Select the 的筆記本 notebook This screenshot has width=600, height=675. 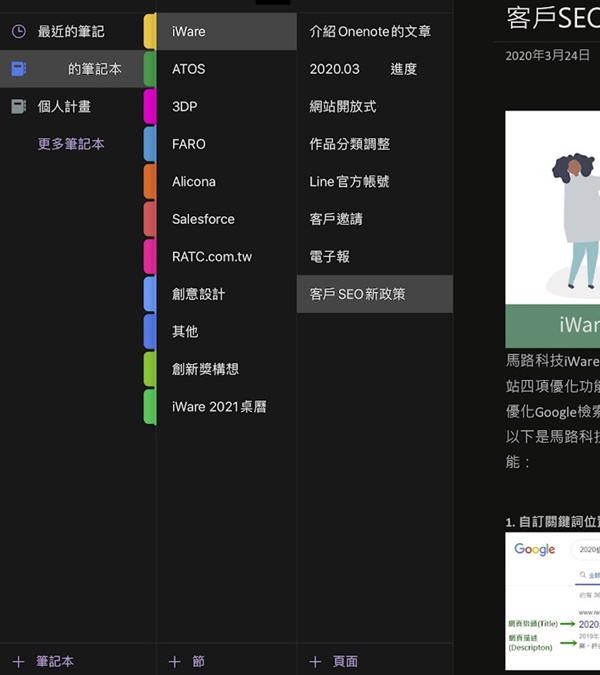(x=71, y=69)
